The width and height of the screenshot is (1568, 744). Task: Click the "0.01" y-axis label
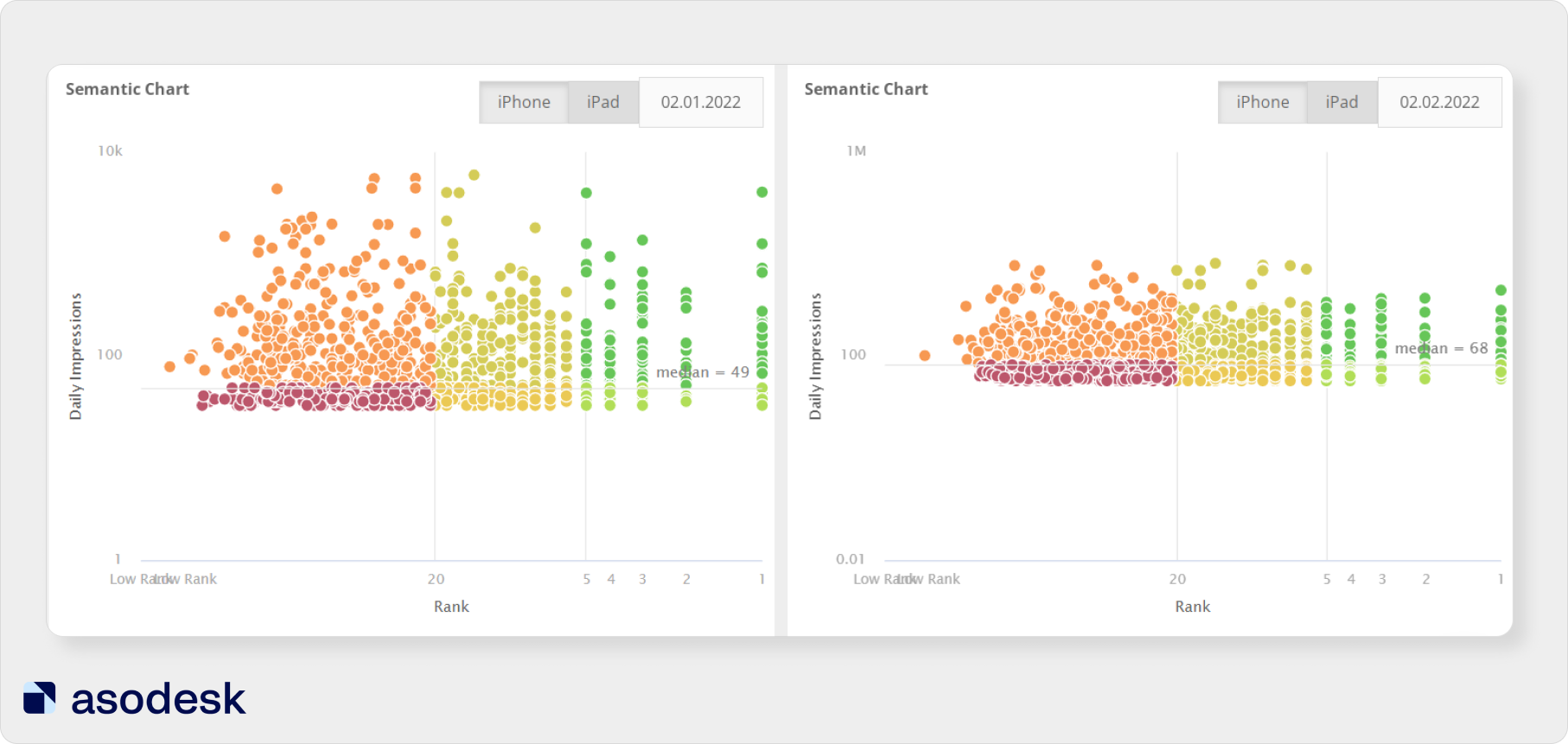coord(851,559)
